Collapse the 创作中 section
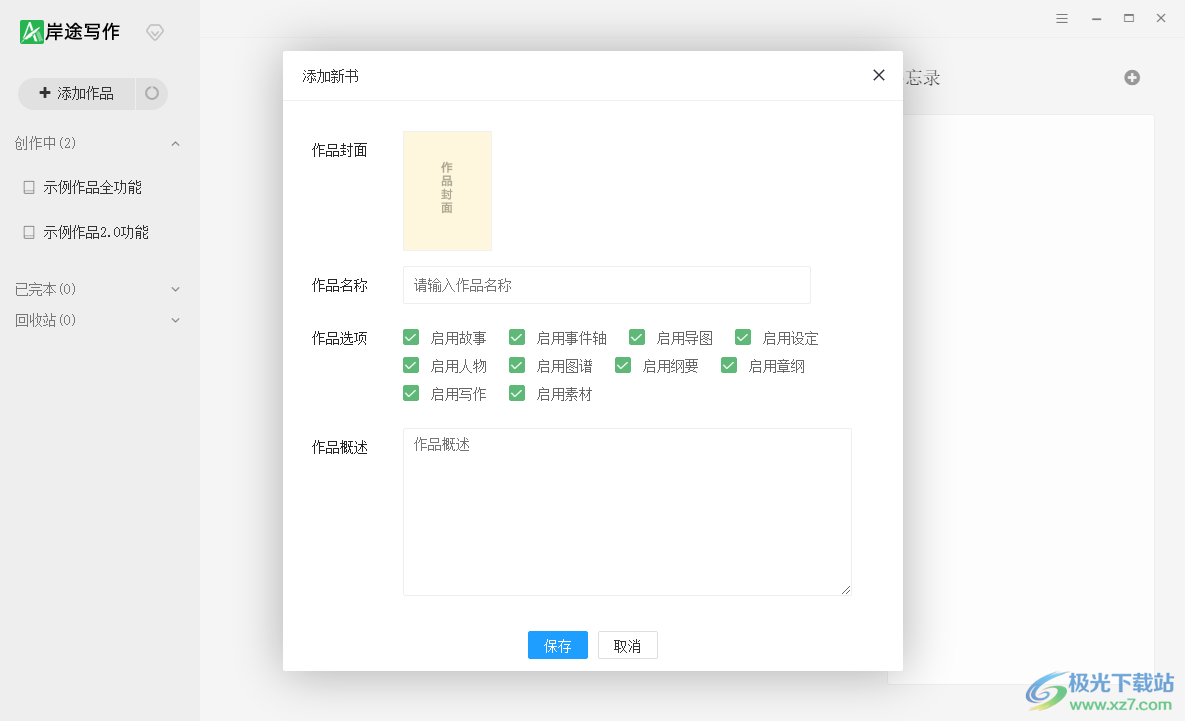Screen dimensions: 1185x721 [x=175, y=143]
